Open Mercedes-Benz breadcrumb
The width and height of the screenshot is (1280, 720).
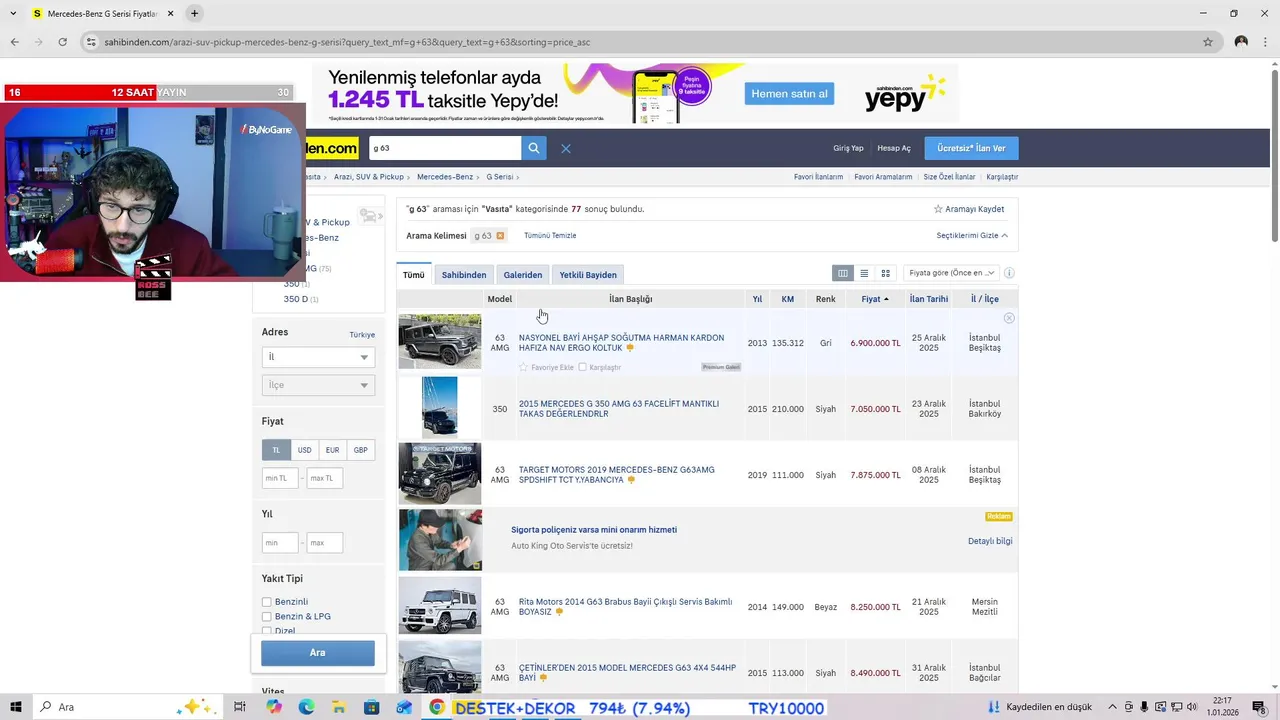(x=445, y=177)
